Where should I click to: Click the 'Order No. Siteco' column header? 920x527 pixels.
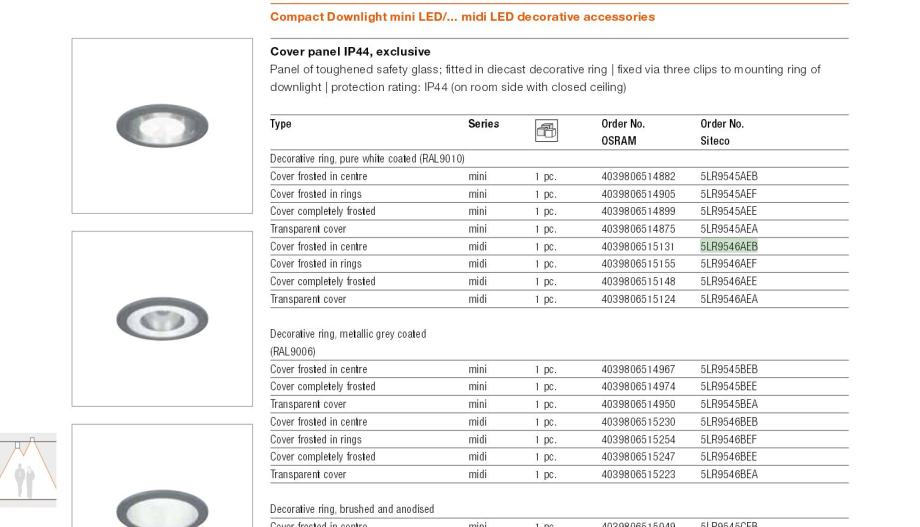pos(722,132)
